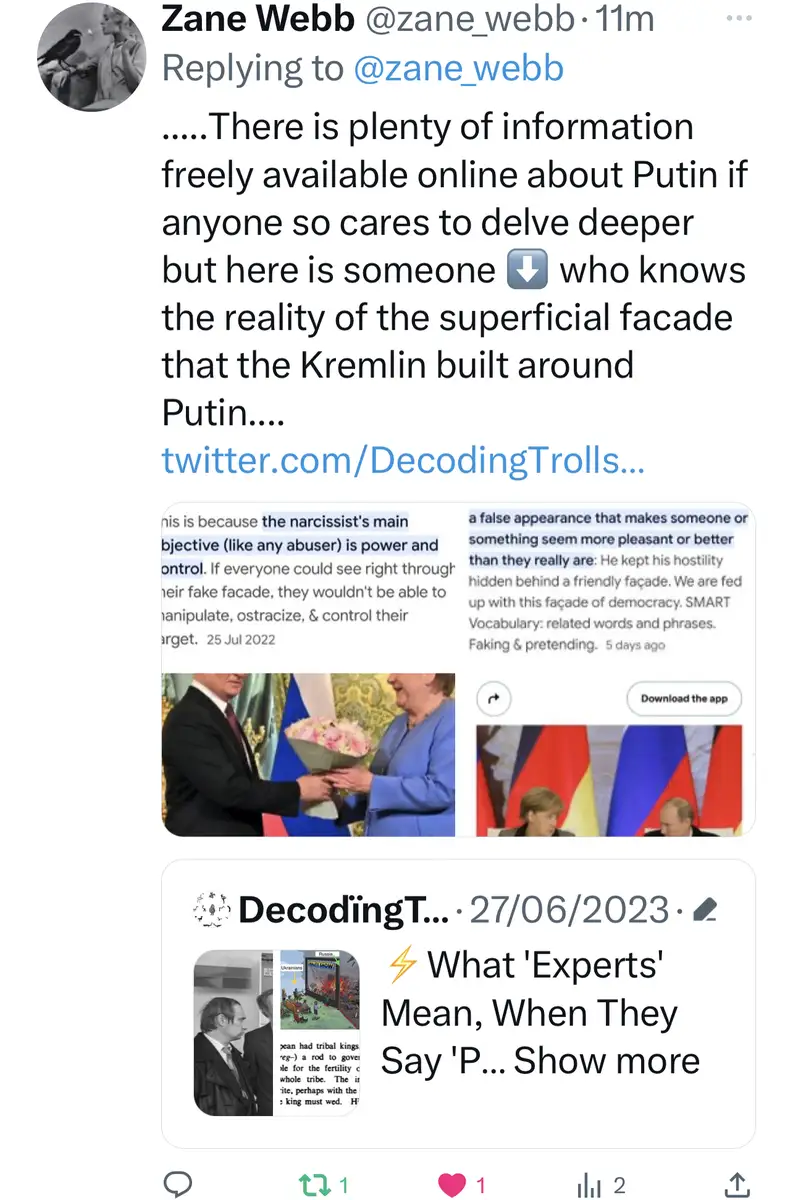Click the share arrow circle in right image
The height and width of the screenshot is (1200, 793).
click(493, 699)
